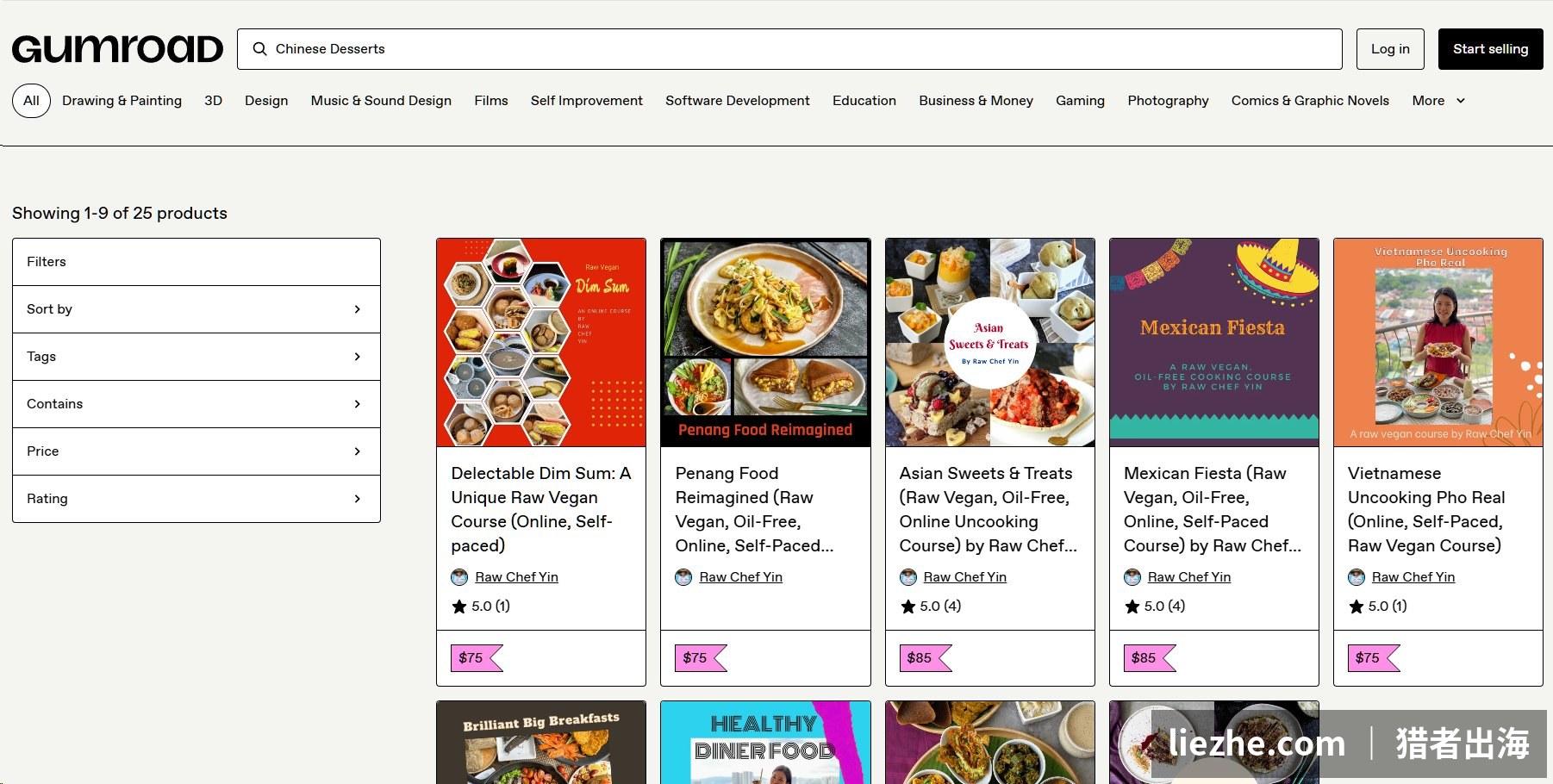Viewport: 1553px width, 784px height.
Task: Click the Start selling button
Action: point(1490,49)
